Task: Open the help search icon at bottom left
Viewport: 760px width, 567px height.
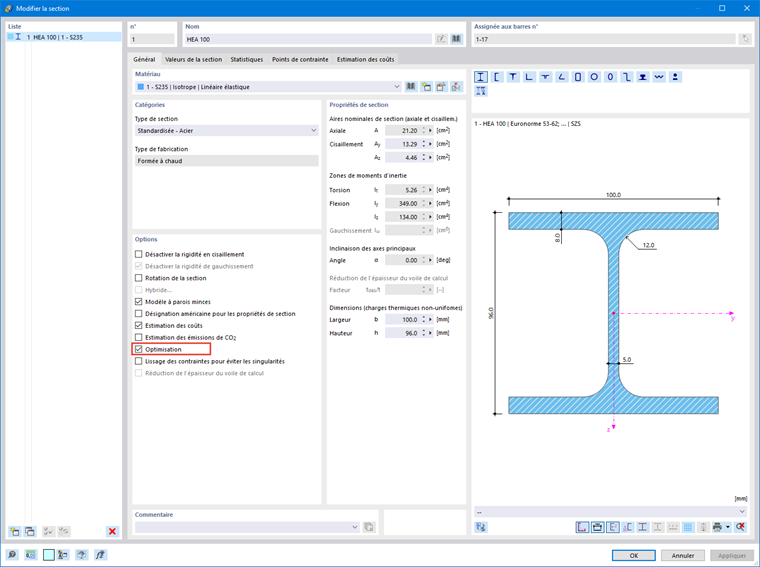Action: click(x=12, y=554)
